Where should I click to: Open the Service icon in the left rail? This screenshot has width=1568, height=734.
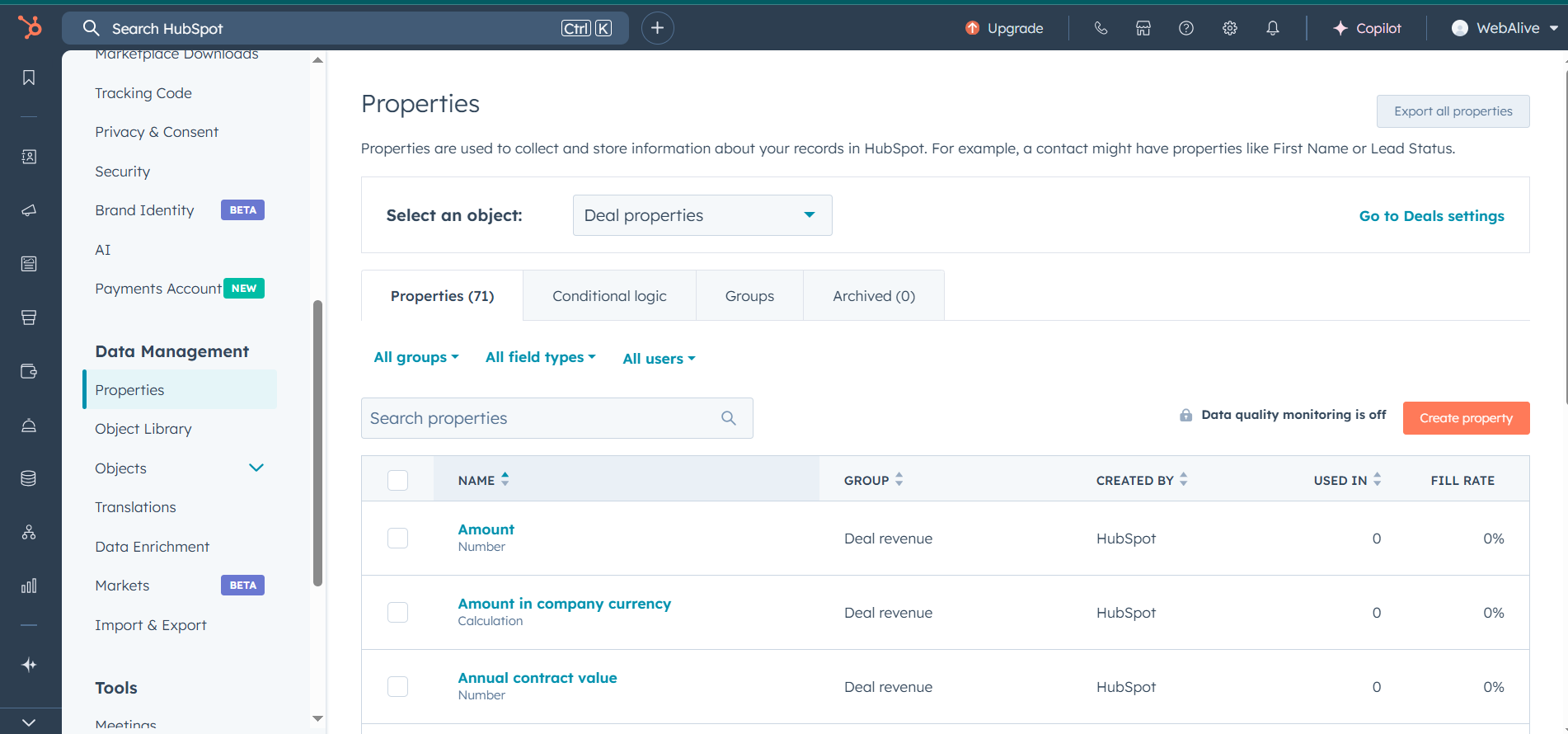pyautogui.click(x=29, y=425)
